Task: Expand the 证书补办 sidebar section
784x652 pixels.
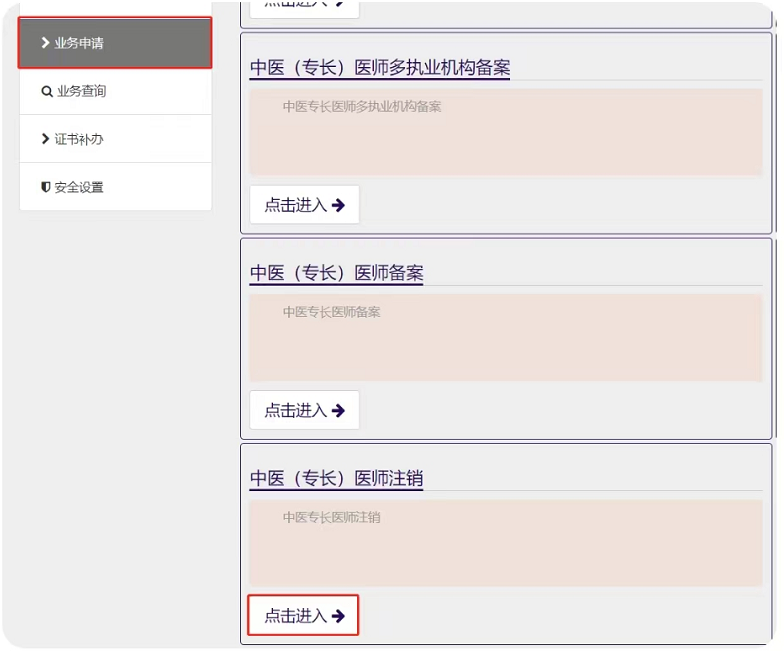Action: pyautogui.click(x=115, y=139)
